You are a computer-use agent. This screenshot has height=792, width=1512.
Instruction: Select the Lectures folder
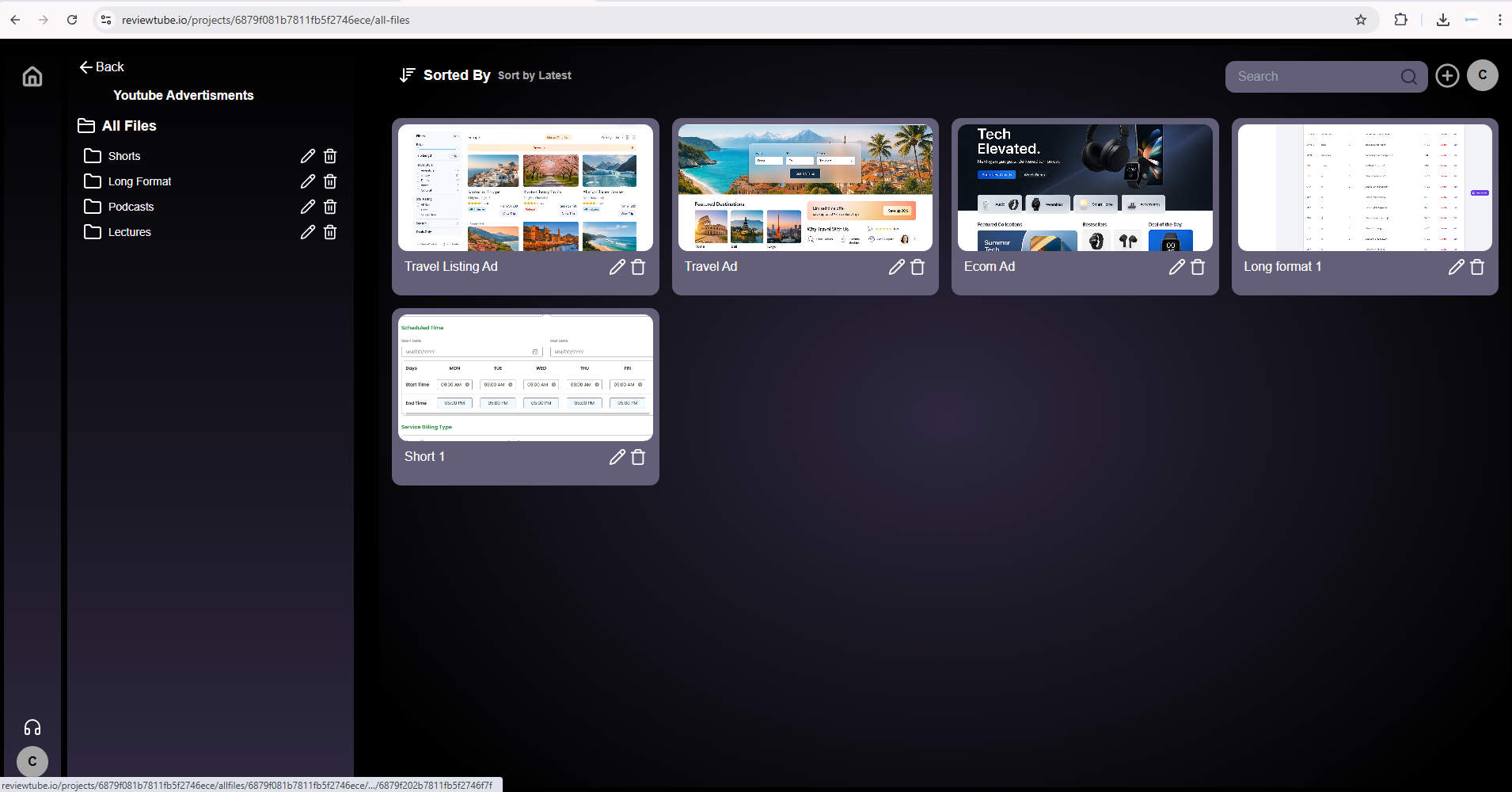click(x=129, y=232)
